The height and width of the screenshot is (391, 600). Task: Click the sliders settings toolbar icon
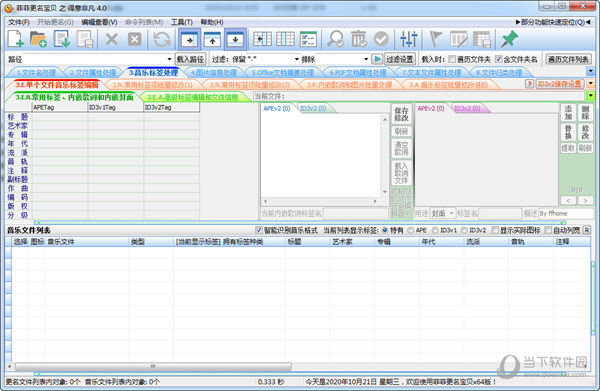click(408, 39)
